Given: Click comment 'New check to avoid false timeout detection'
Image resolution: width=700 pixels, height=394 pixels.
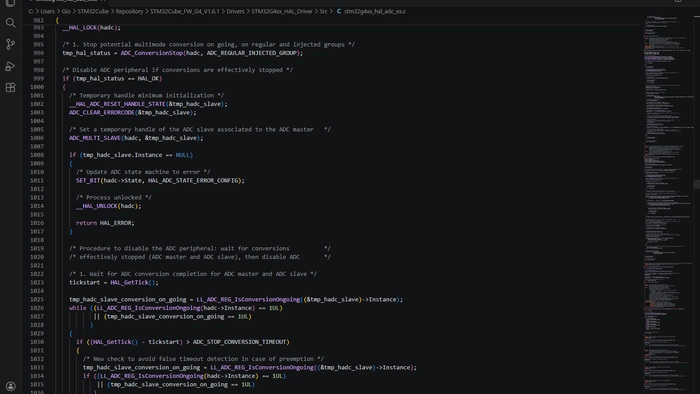Looking at the screenshot, I should point(165,359).
